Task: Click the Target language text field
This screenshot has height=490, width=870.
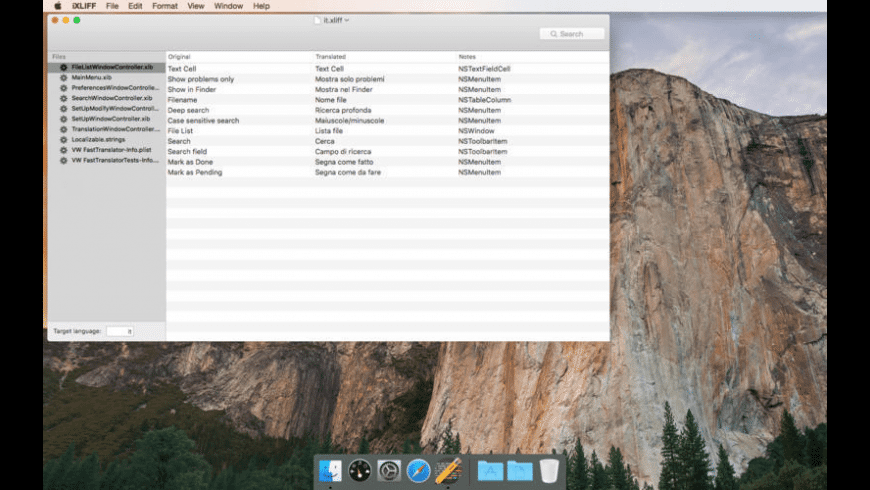Action: point(119,331)
